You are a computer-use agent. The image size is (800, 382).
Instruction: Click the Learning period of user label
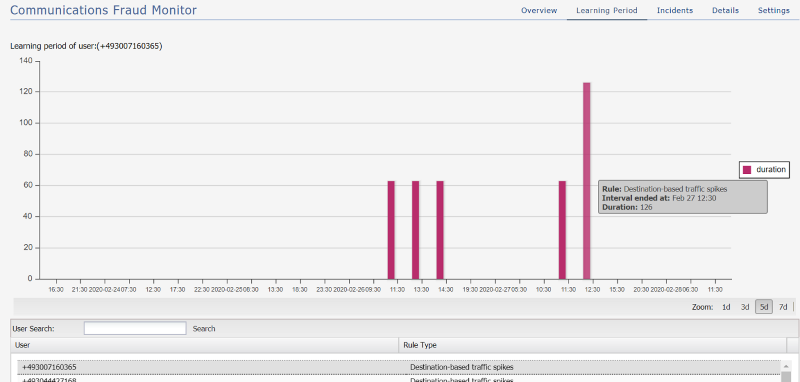[86, 46]
